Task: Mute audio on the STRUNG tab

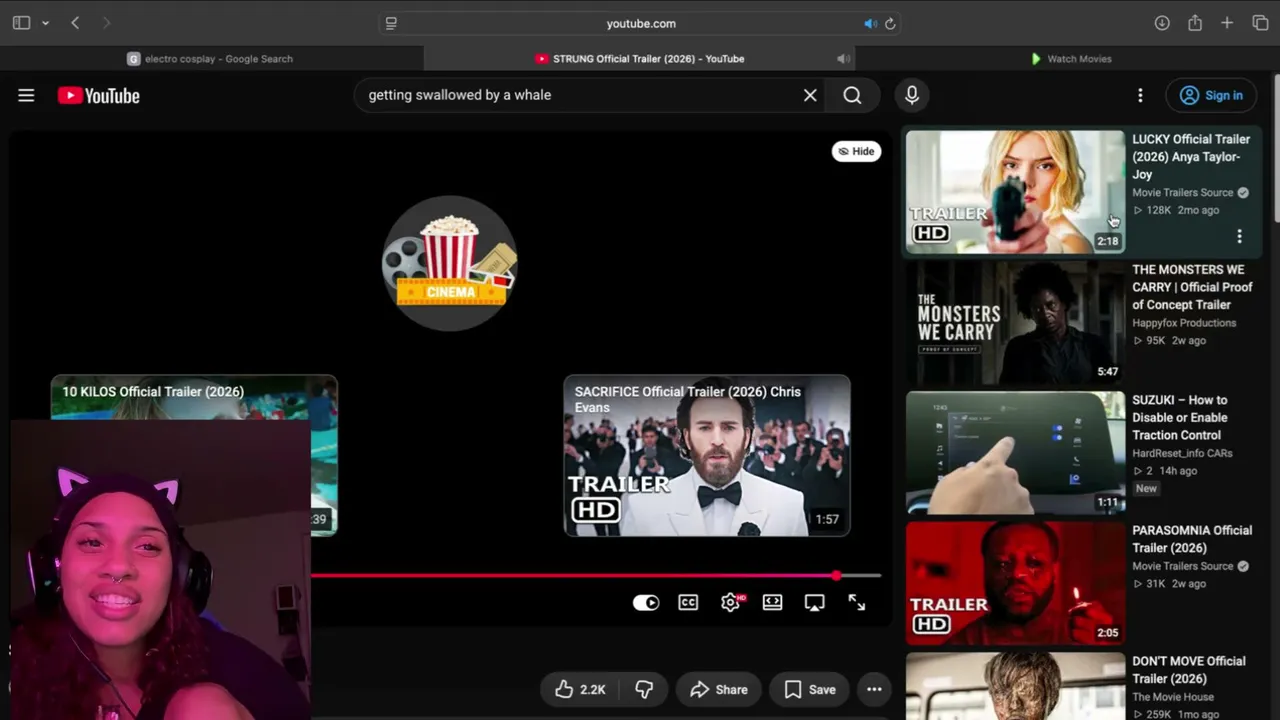Action: pyautogui.click(x=844, y=59)
